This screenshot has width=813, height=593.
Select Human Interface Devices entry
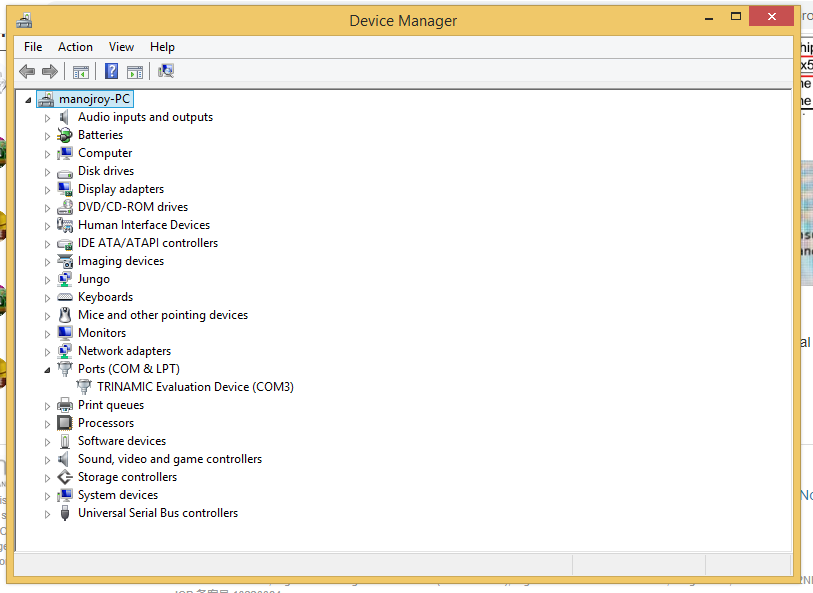point(144,225)
